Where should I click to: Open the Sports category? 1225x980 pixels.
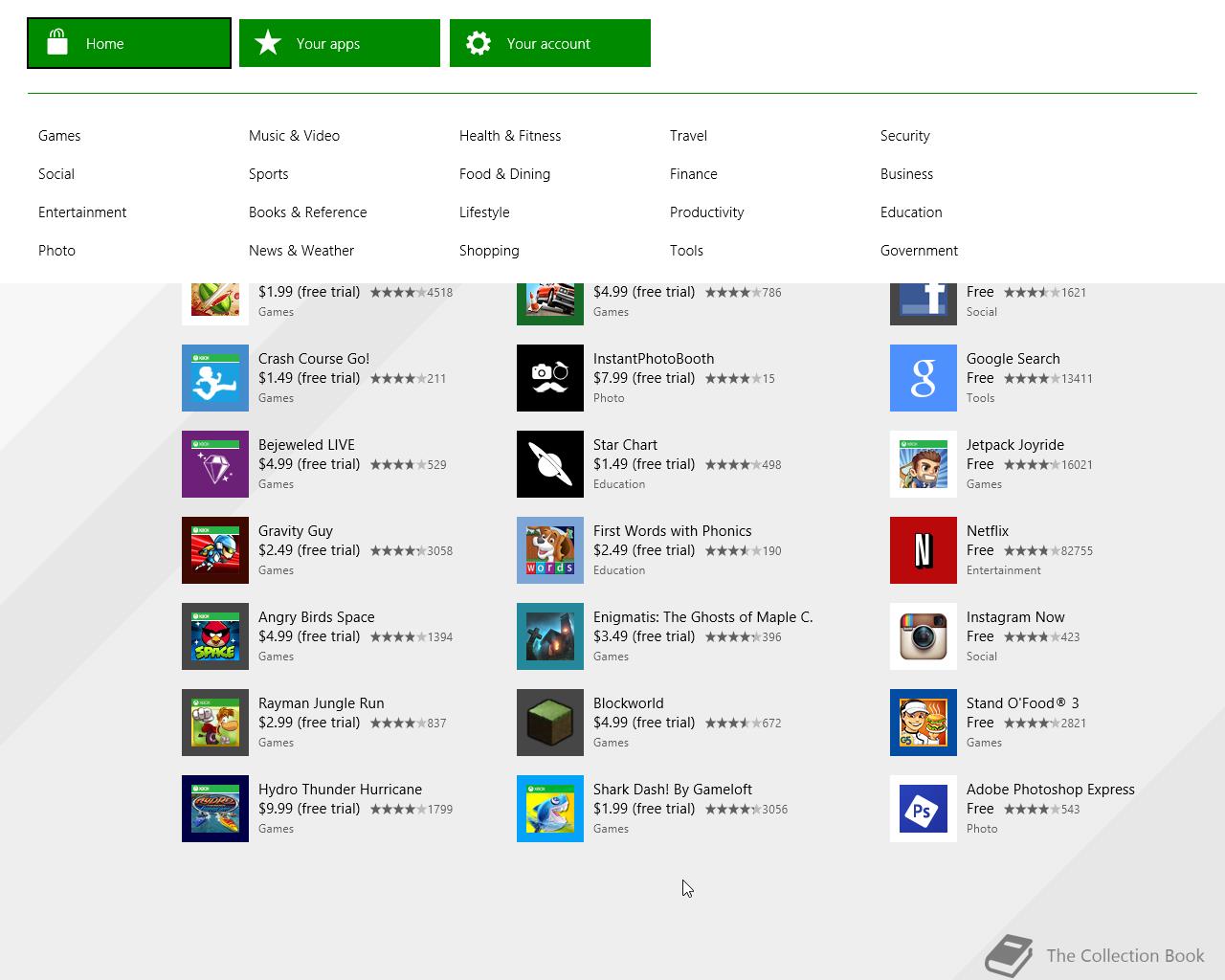268,174
